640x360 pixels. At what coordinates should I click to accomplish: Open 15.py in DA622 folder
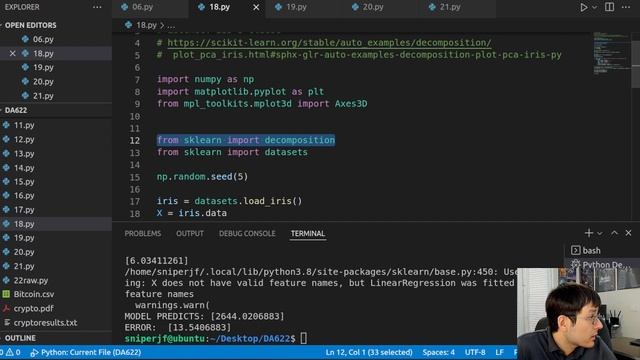click(x=24, y=182)
